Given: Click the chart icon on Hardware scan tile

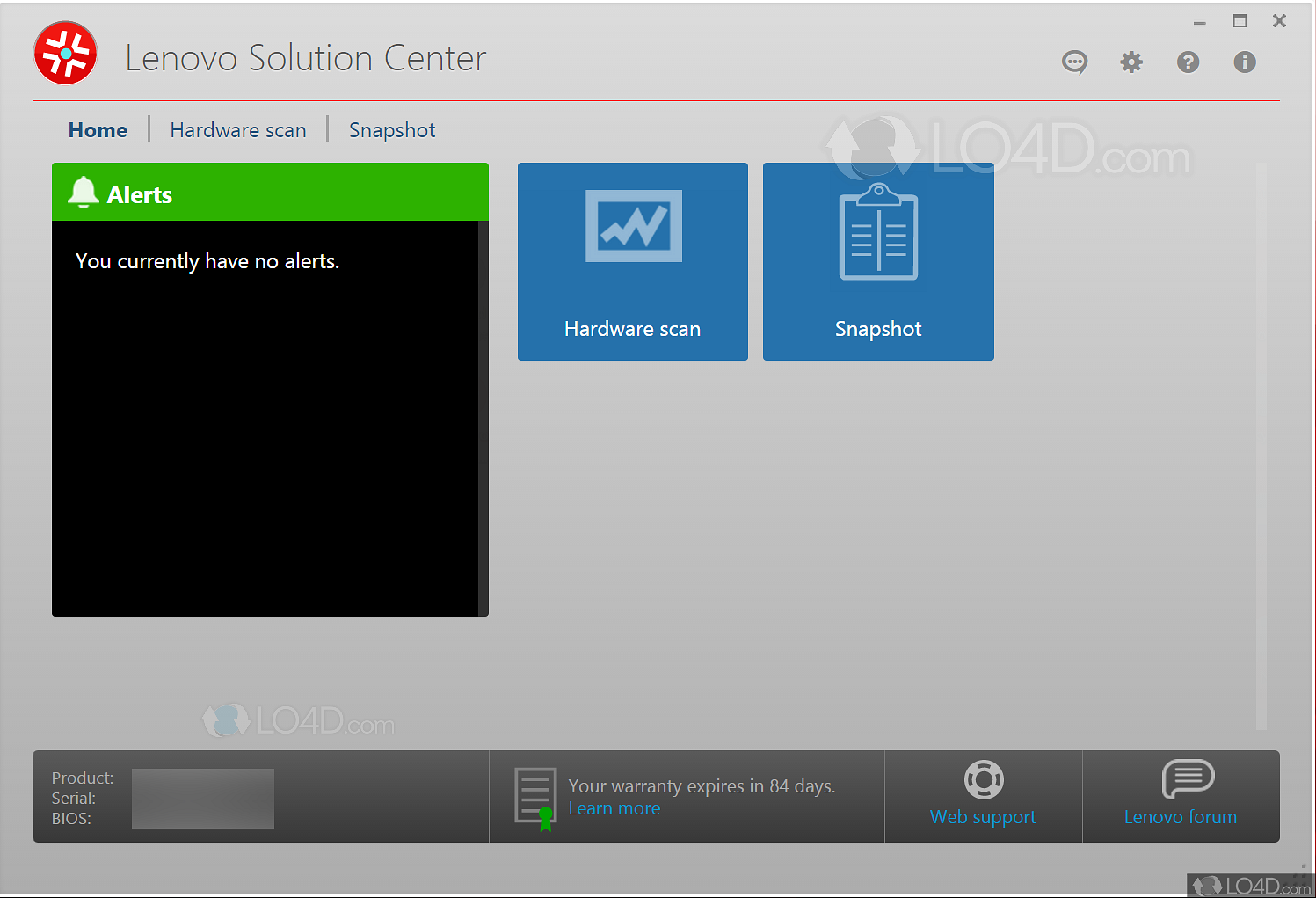Looking at the screenshot, I should 633,226.
